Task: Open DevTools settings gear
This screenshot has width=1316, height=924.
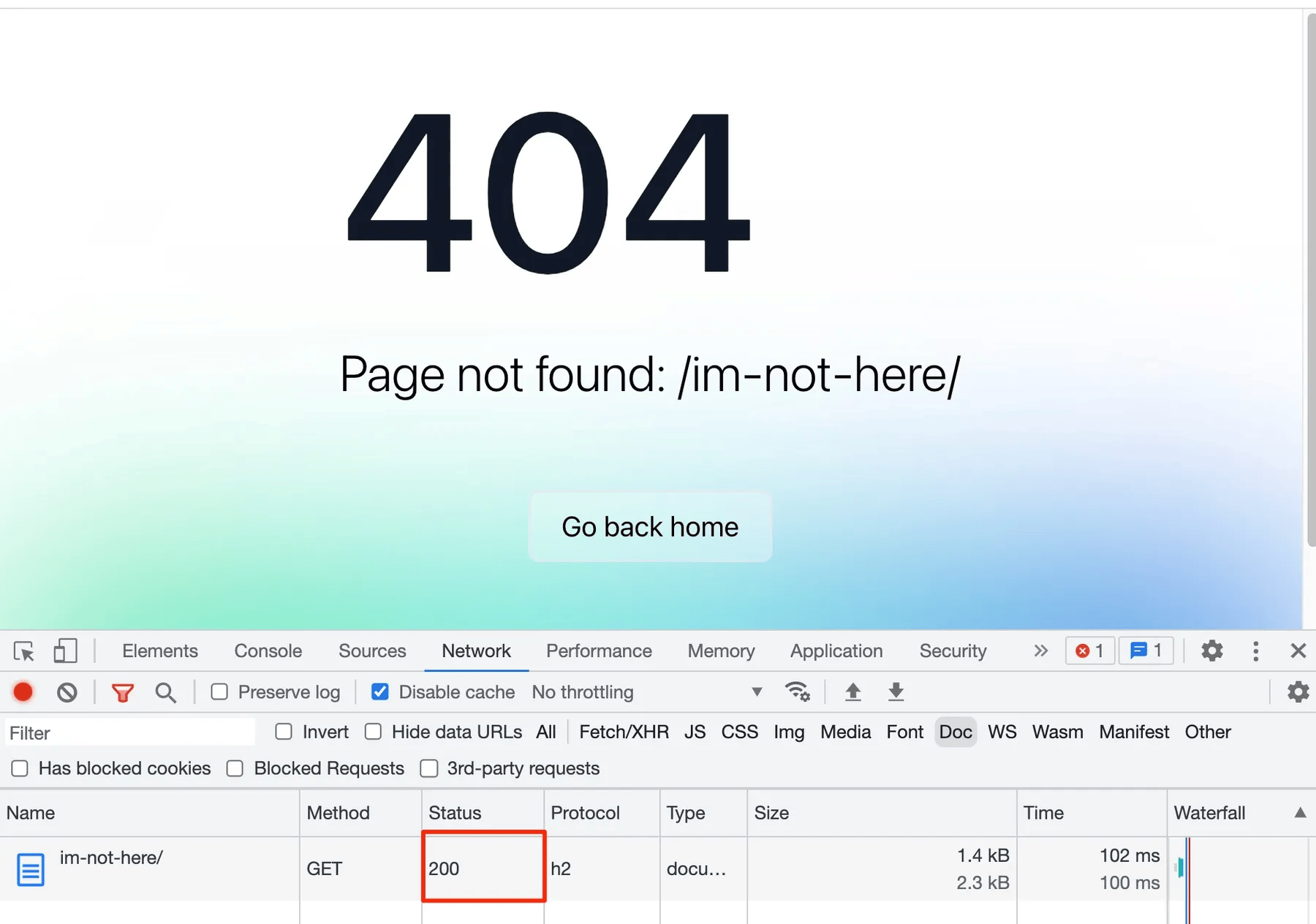Action: coord(1212,651)
